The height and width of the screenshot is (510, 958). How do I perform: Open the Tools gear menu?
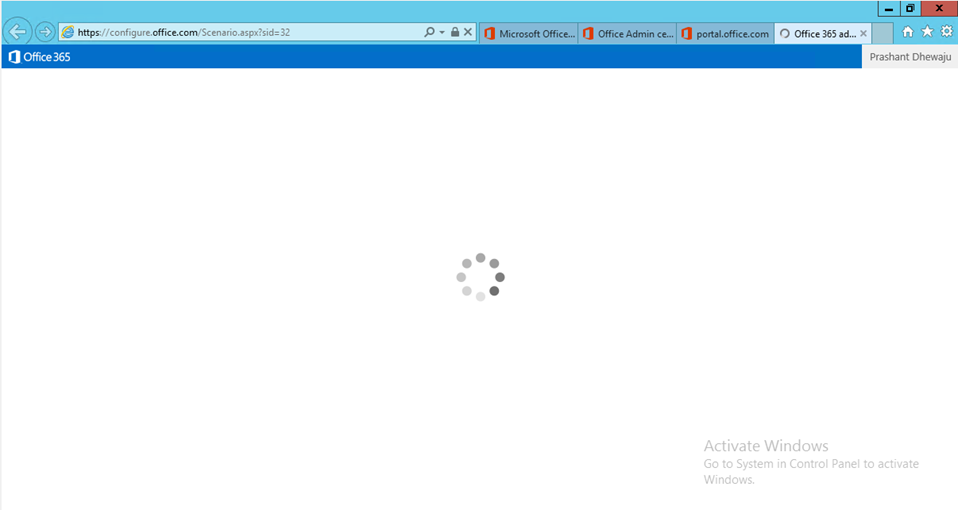(946, 32)
